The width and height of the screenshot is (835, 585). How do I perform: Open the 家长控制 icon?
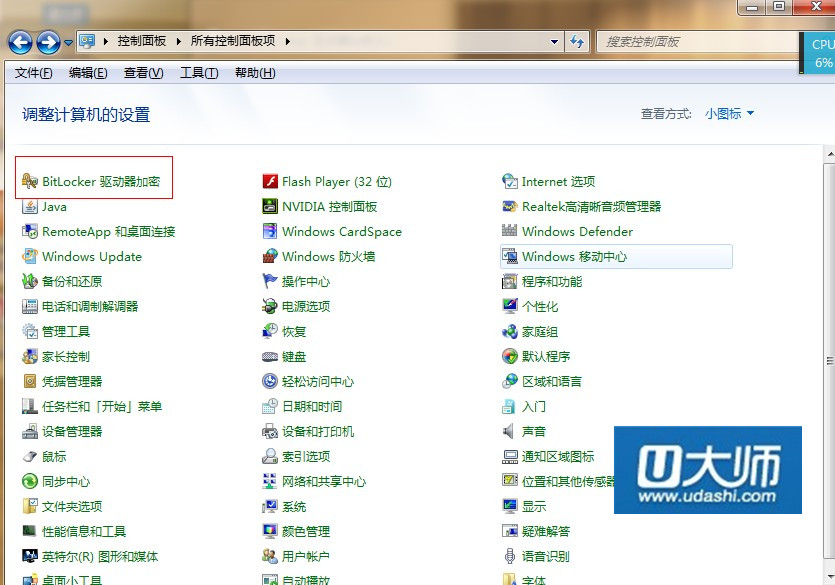(x=29, y=357)
